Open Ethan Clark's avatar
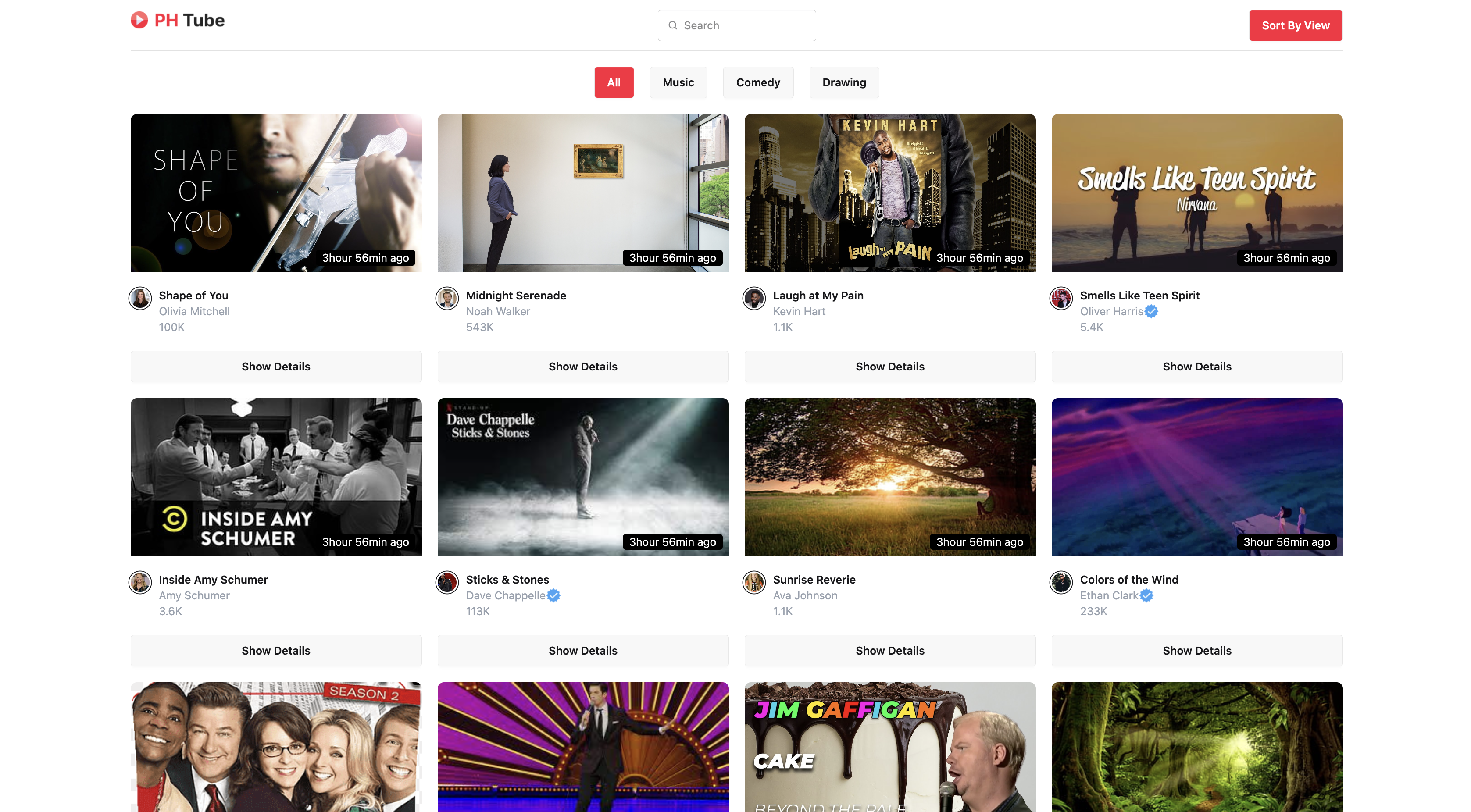The image size is (1471, 812). [1061, 582]
